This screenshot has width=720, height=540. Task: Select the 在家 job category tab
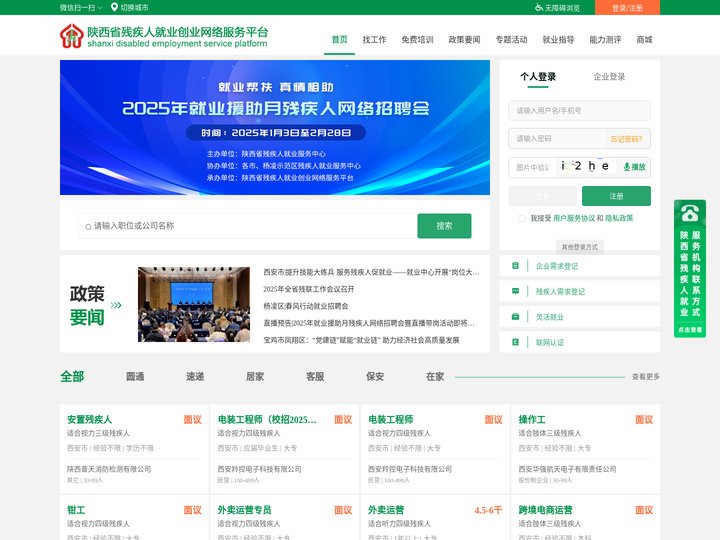tap(435, 377)
